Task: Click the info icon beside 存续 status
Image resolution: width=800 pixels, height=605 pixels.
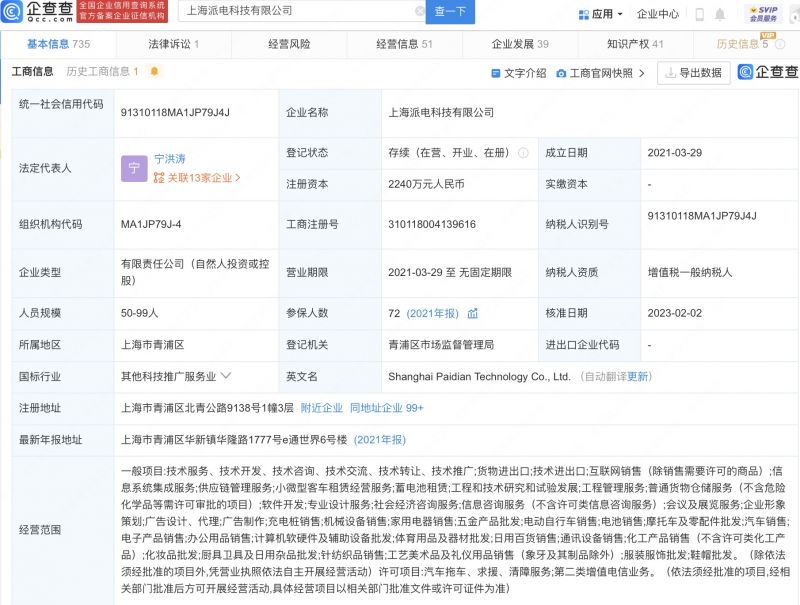Action: pyautogui.click(x=523, y=153)
